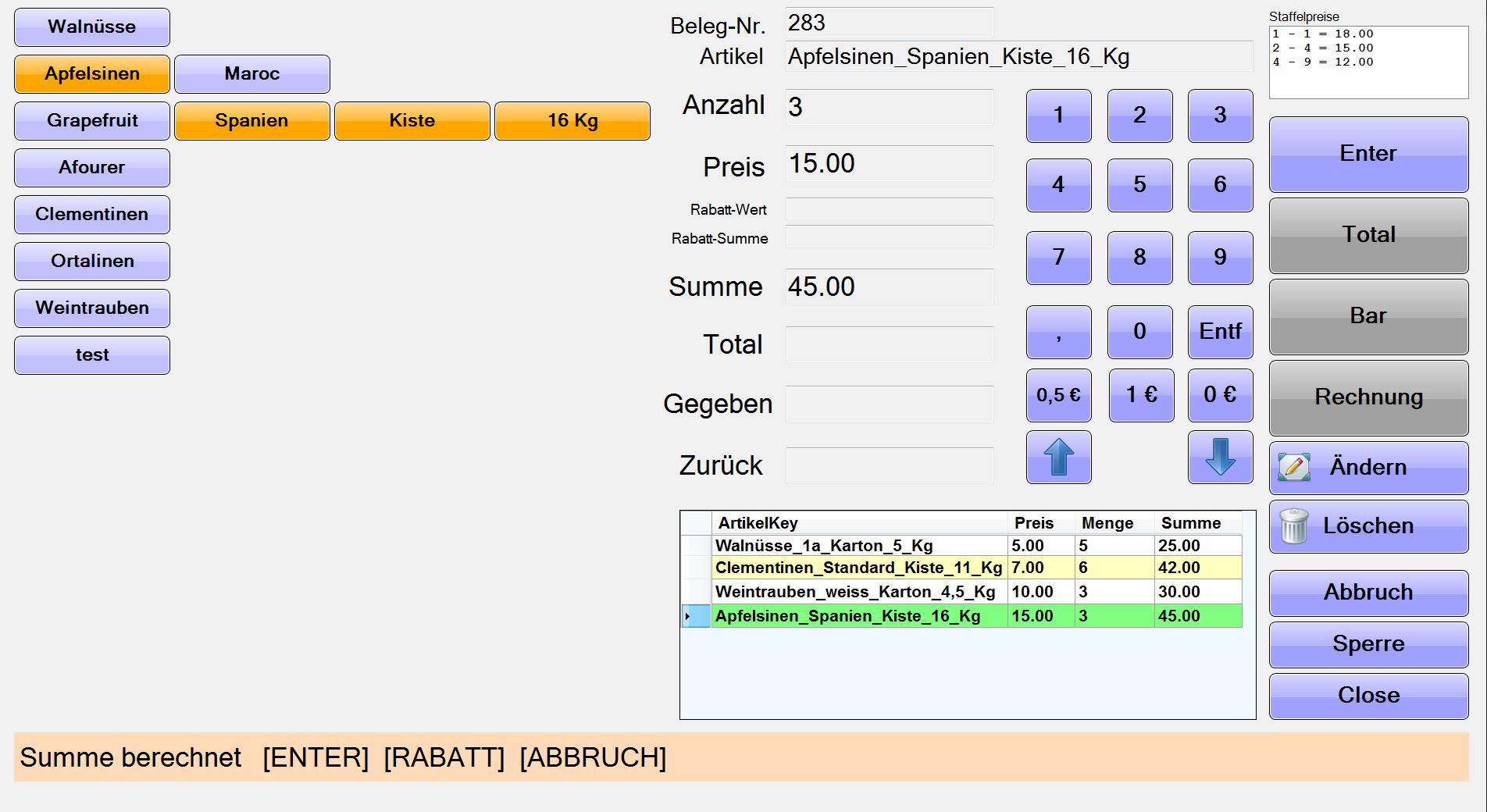Tap keypad digit 2
The height and width of the screenshot is (812, 1487).
[x=1139, y=116]
